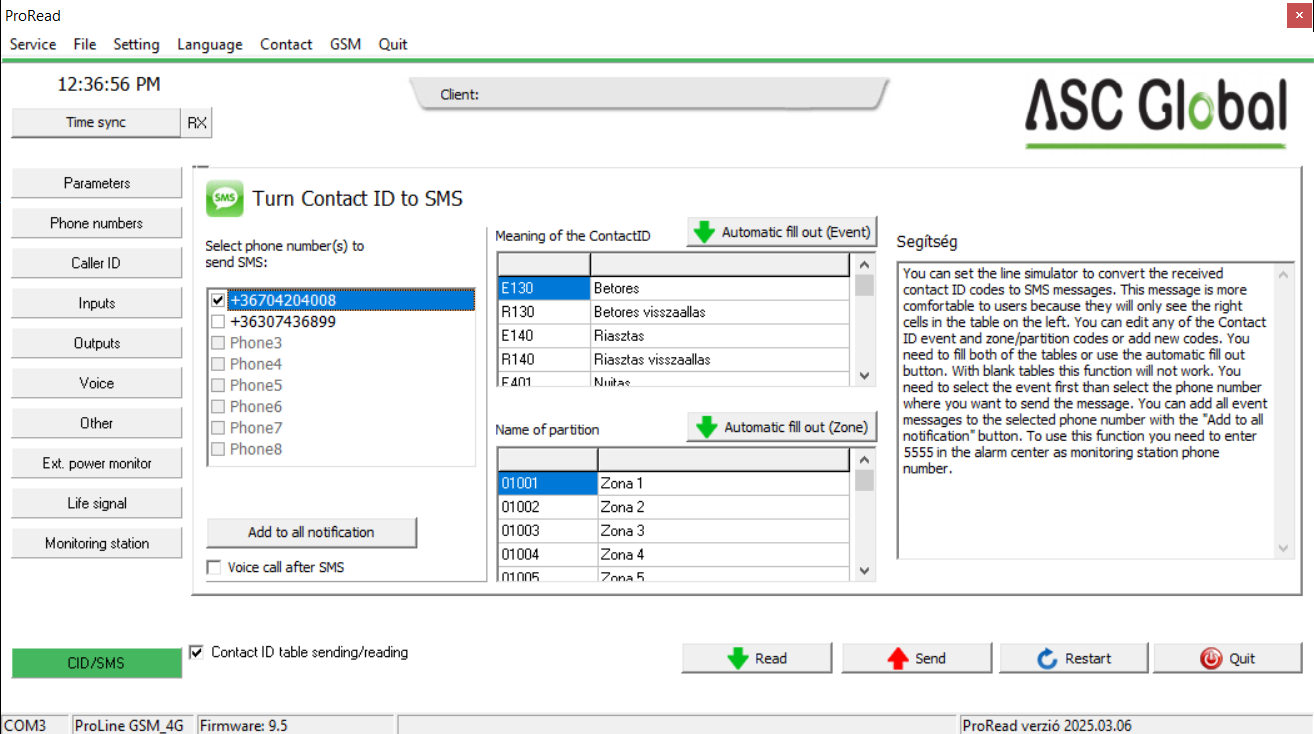Enable Voice call after SMS

tap(214, 567)
